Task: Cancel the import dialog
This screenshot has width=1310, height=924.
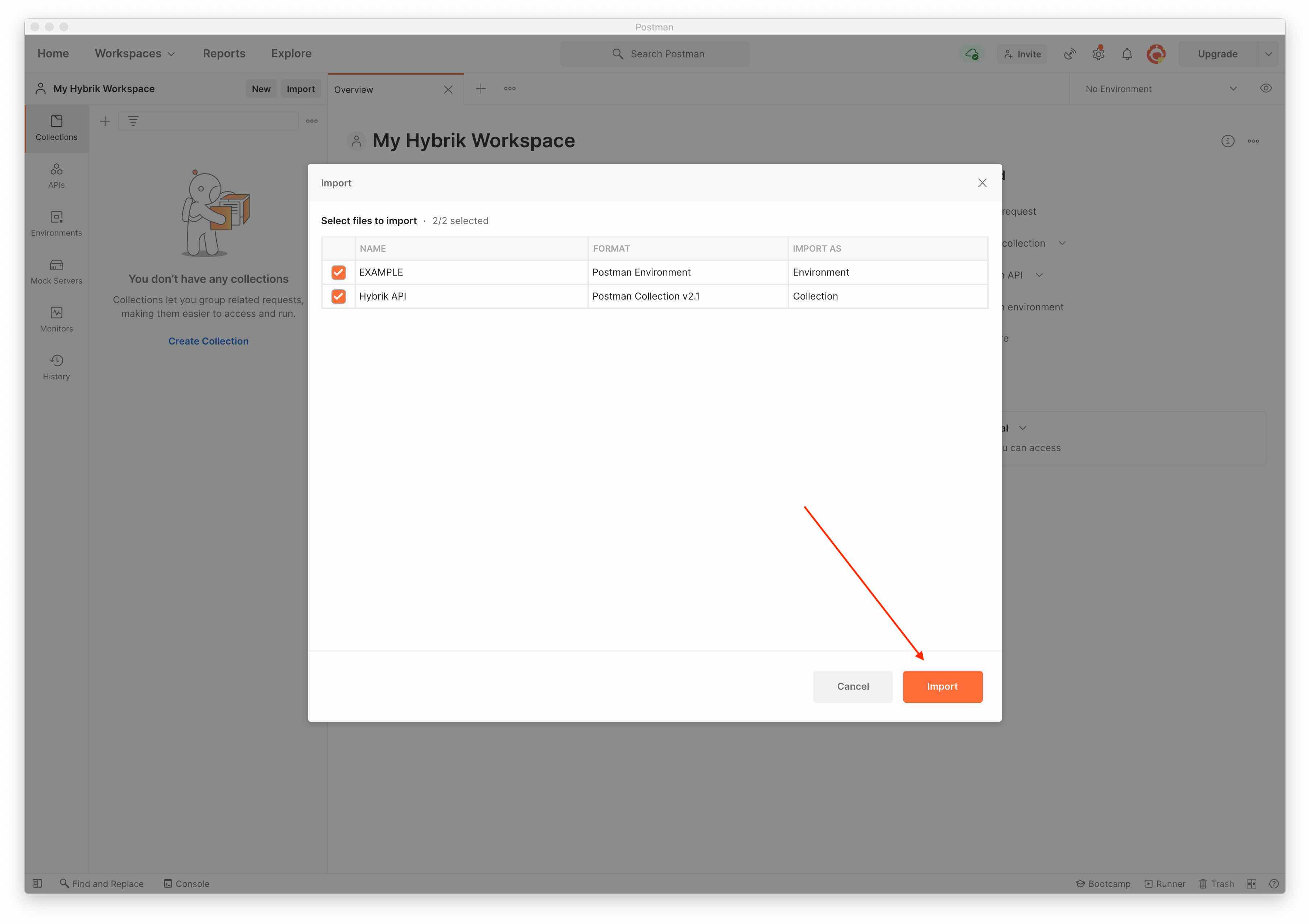Action: [853, 687]
